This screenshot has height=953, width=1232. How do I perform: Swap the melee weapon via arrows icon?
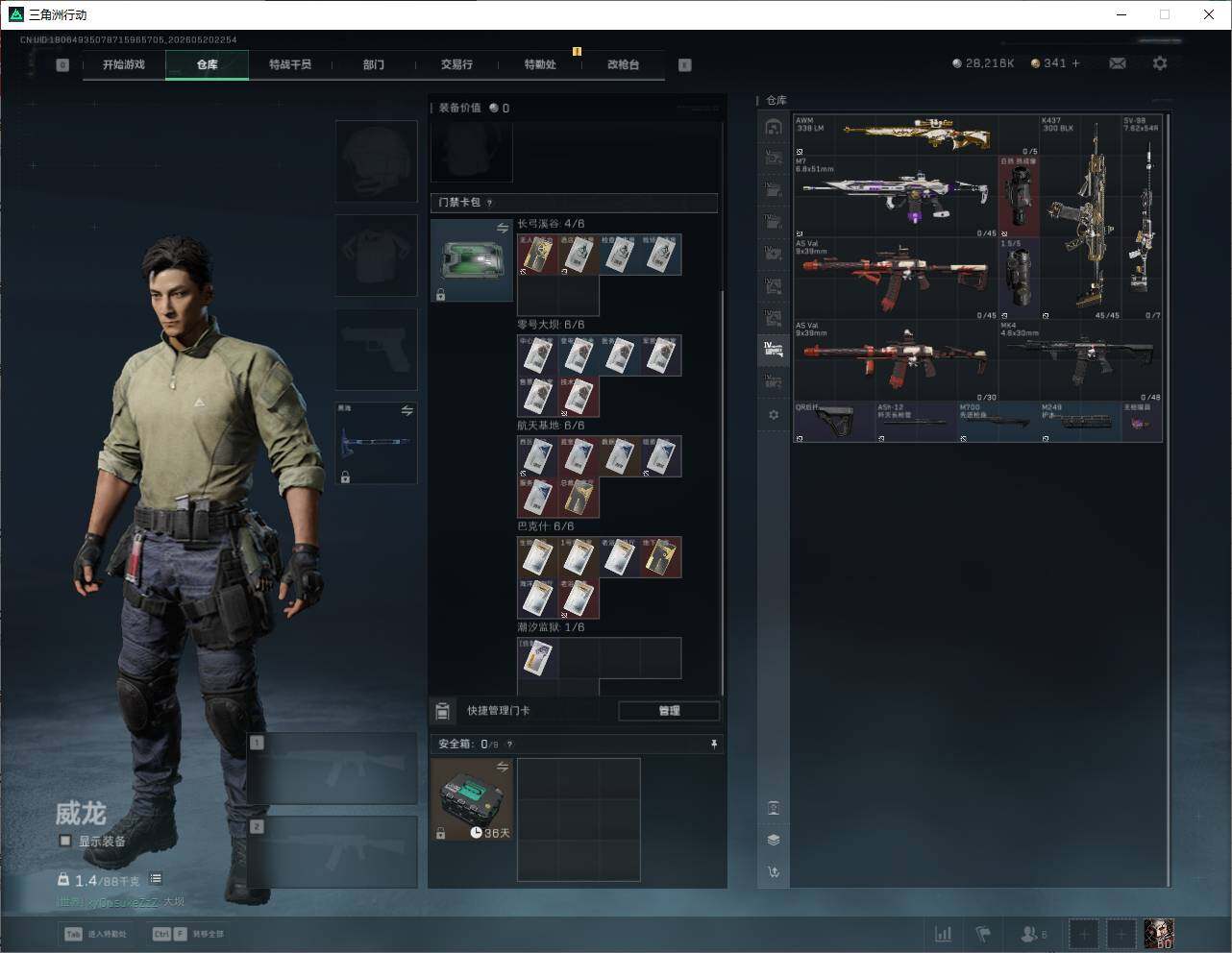[x=407, y=411]
